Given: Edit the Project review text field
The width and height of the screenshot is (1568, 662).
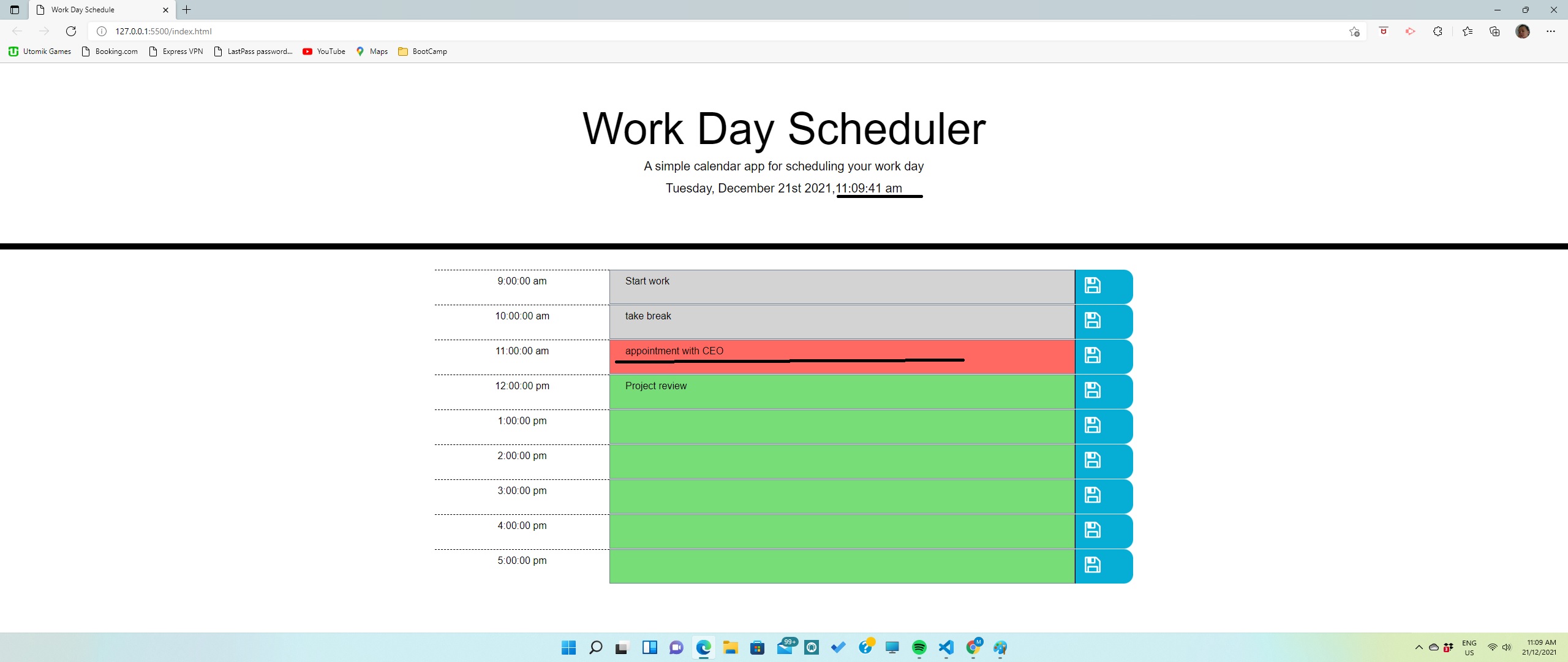Looking at the screenshot, I should [842, 391].
